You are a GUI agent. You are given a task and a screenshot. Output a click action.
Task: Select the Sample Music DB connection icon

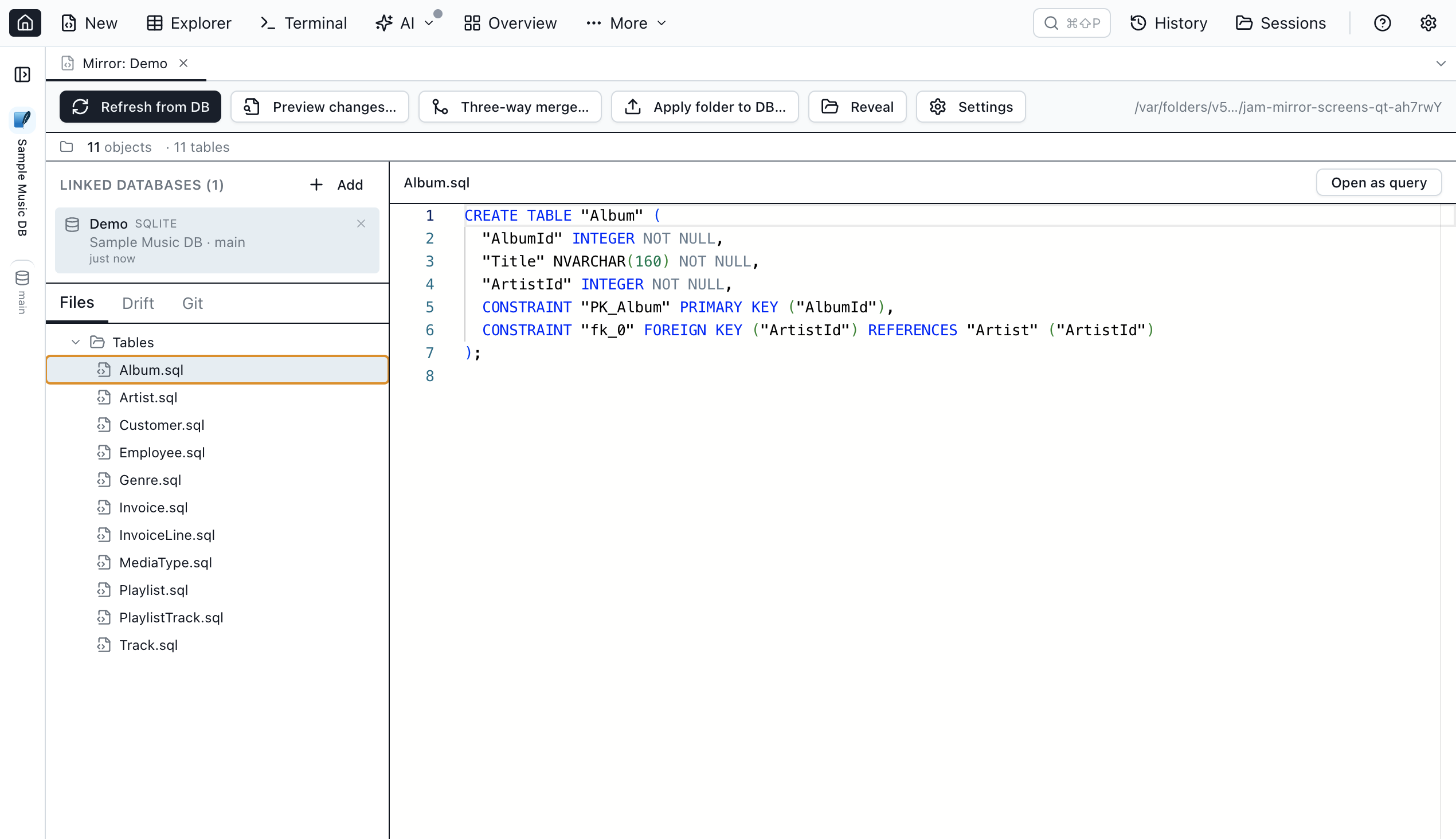coord(22,119)
